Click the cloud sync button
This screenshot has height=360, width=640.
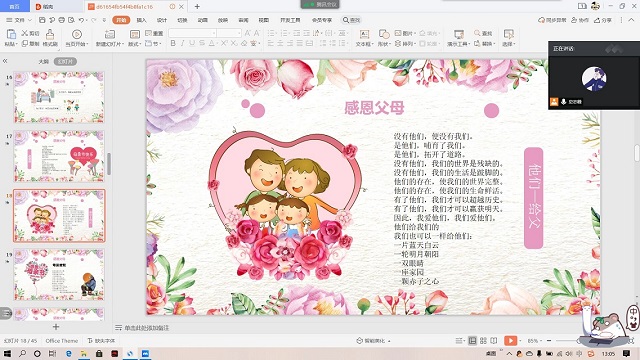pyautogui.click(x=552, y=20)
